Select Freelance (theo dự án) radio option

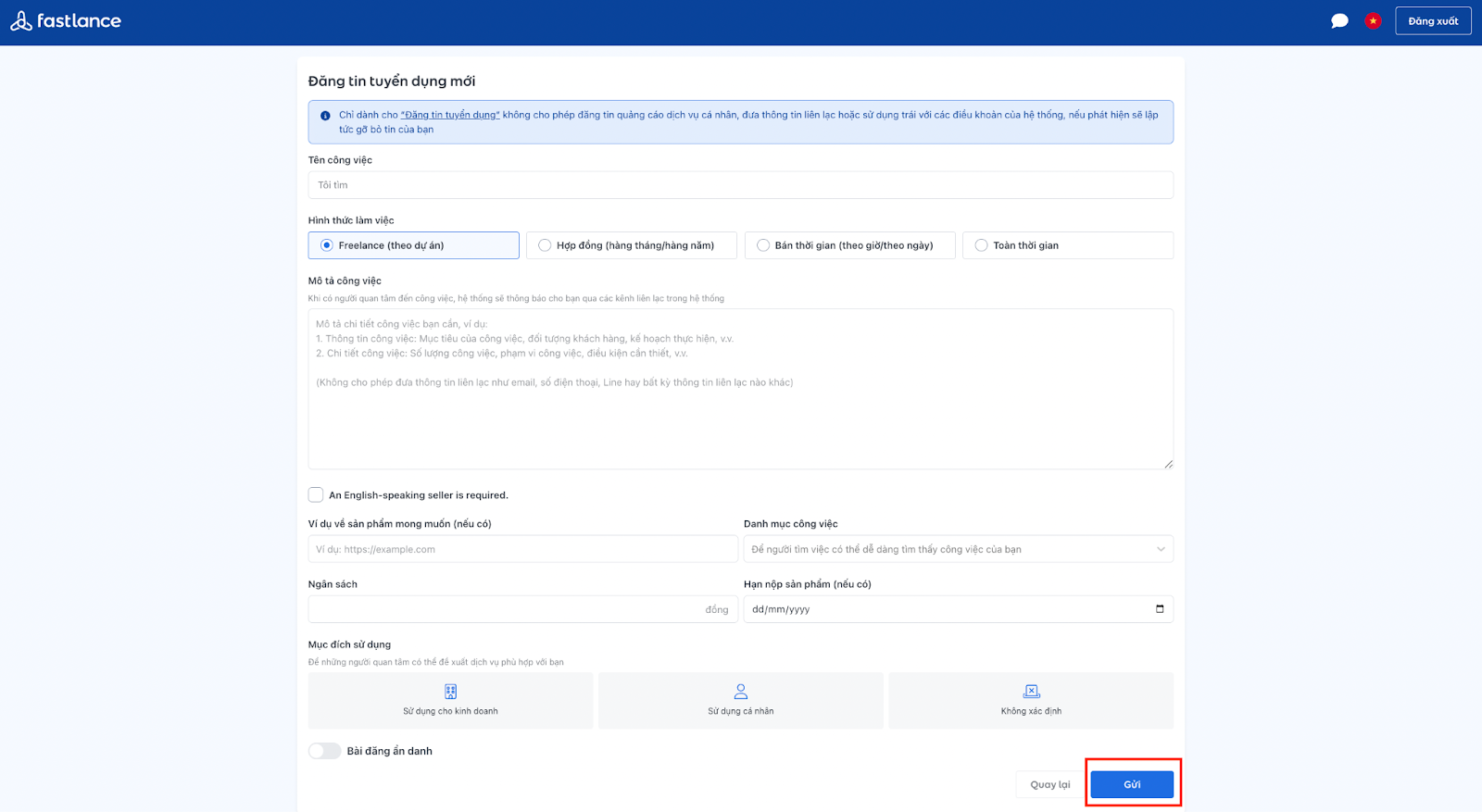pos(327,245)
